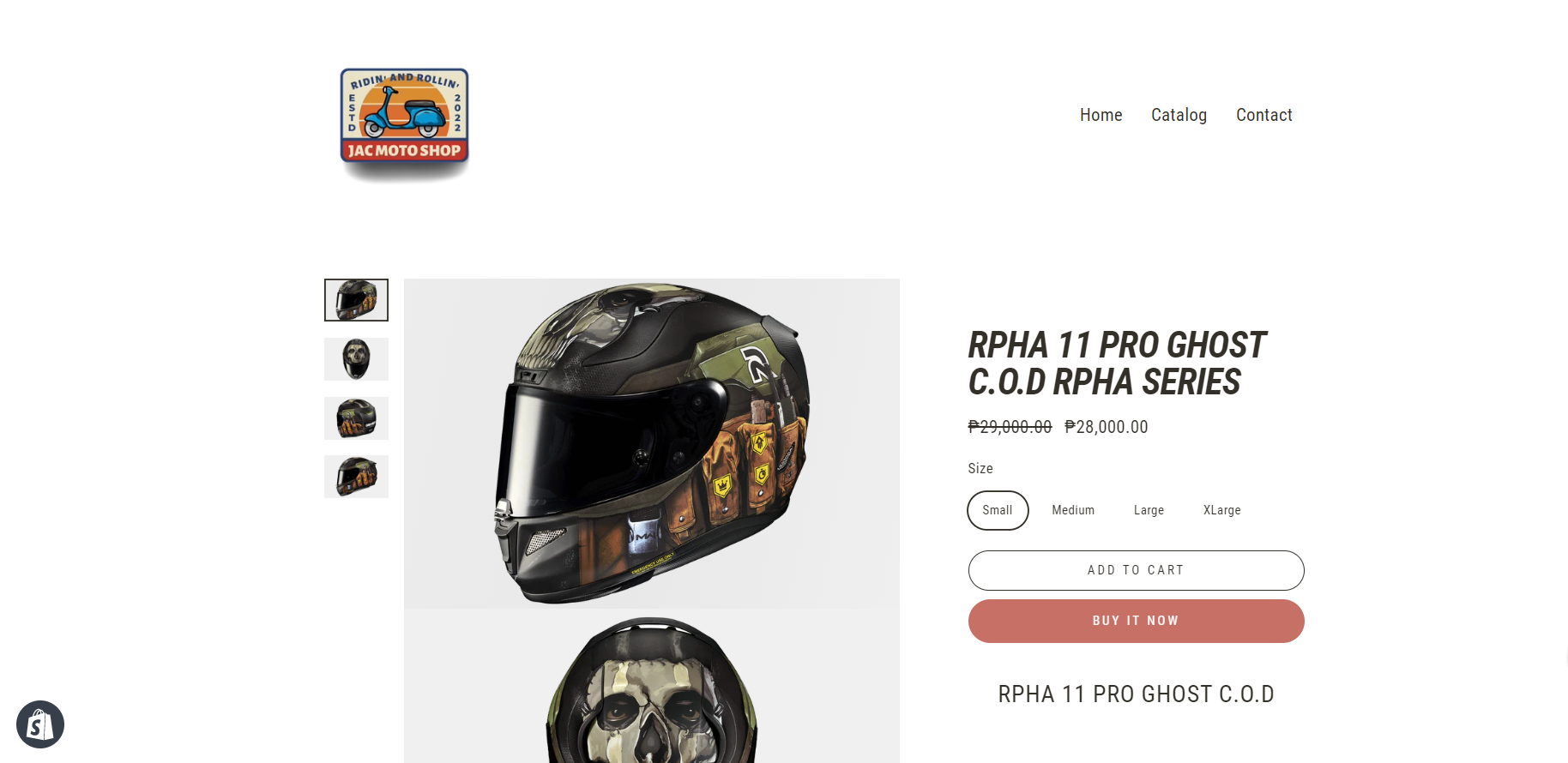Select the XLarge size option
1568x763 pixels.
tap(1221, 510)
